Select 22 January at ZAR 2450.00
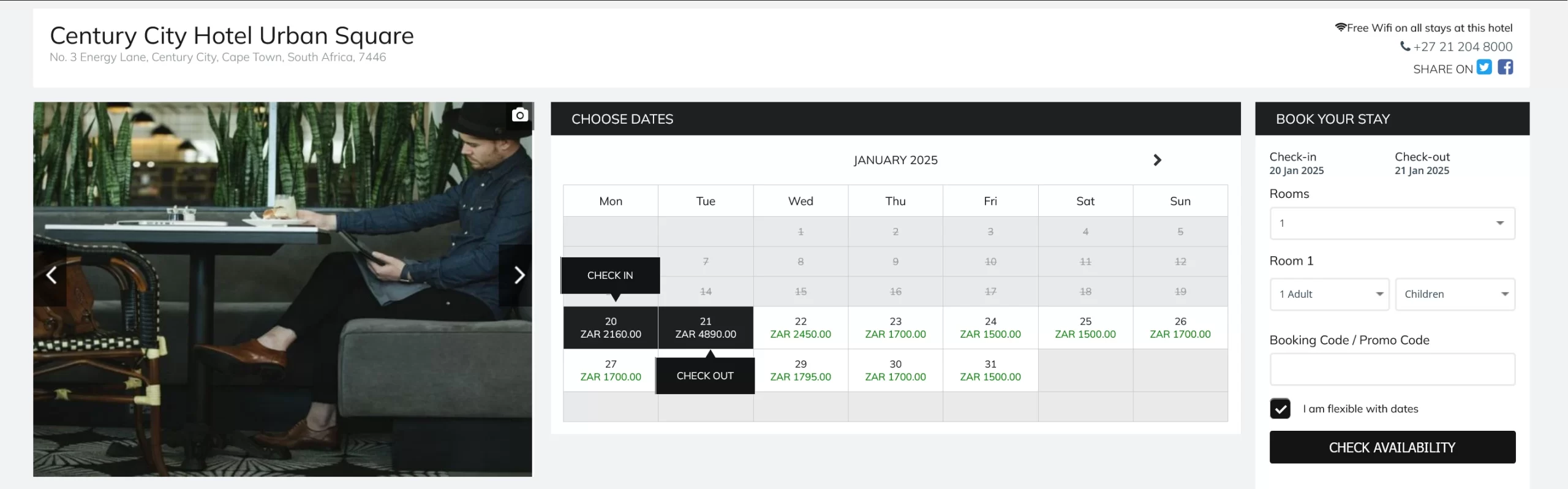The height and width of the screenshot is (489, 1568). (x=801, y=328)
